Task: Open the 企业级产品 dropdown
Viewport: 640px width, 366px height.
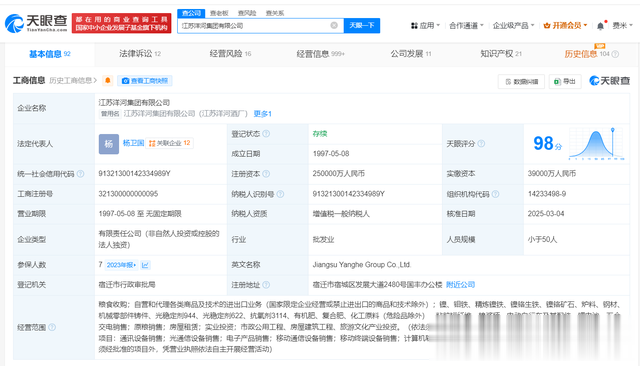Action: (513, 26)
